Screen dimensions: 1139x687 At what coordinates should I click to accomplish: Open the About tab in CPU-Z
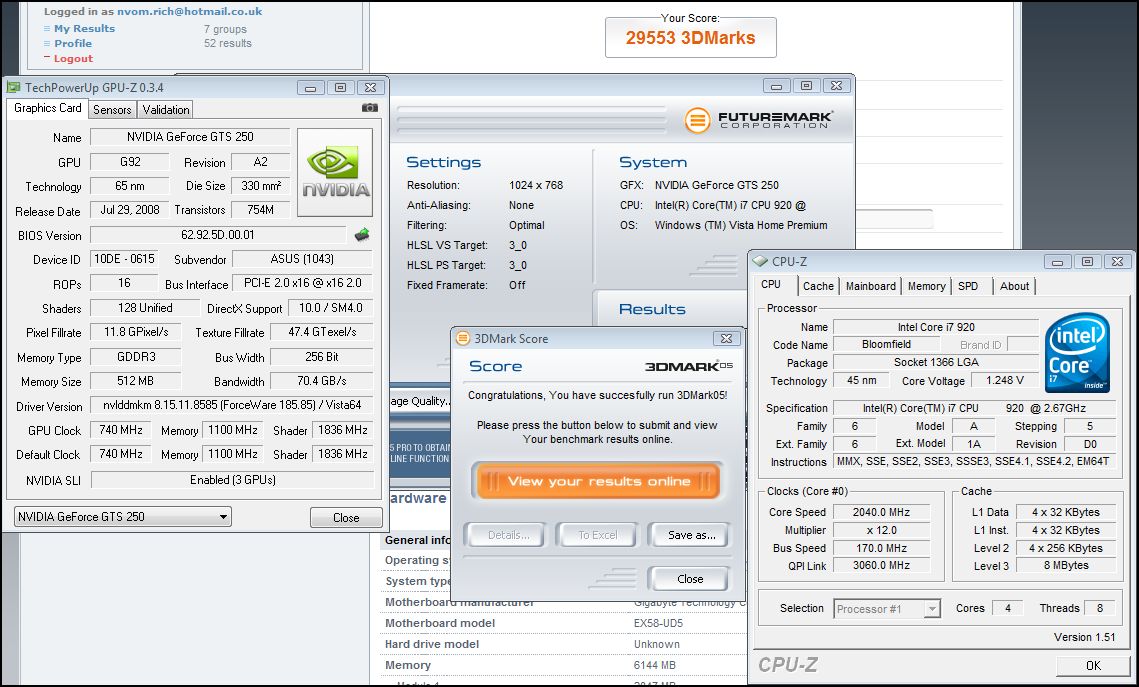pos(1015,286)
